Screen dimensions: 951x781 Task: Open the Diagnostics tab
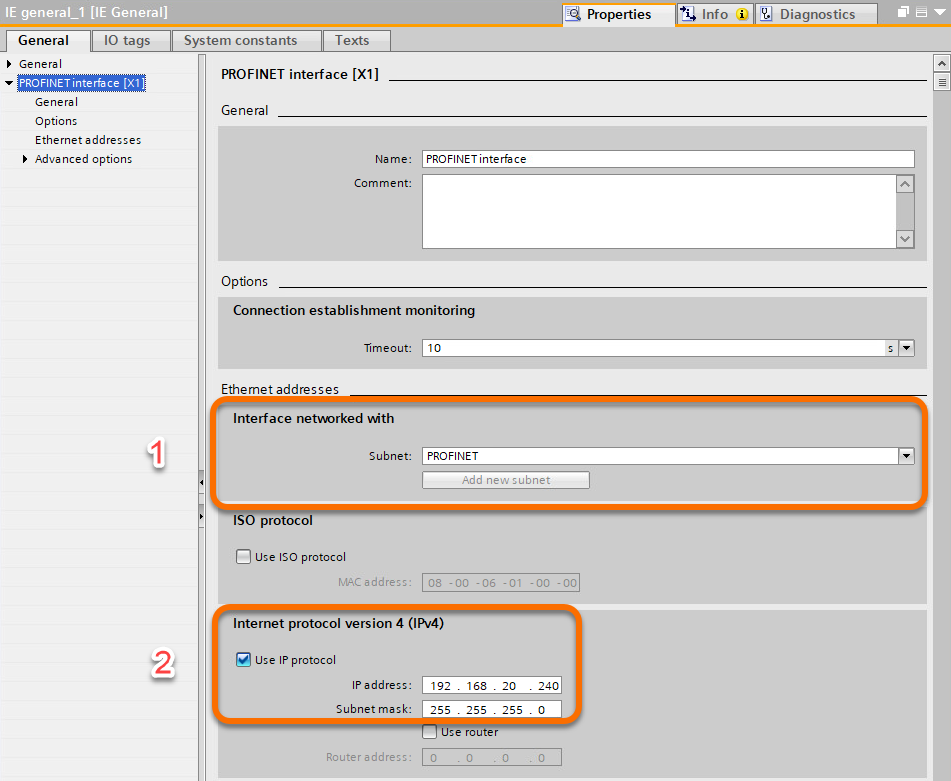point(816,14)
